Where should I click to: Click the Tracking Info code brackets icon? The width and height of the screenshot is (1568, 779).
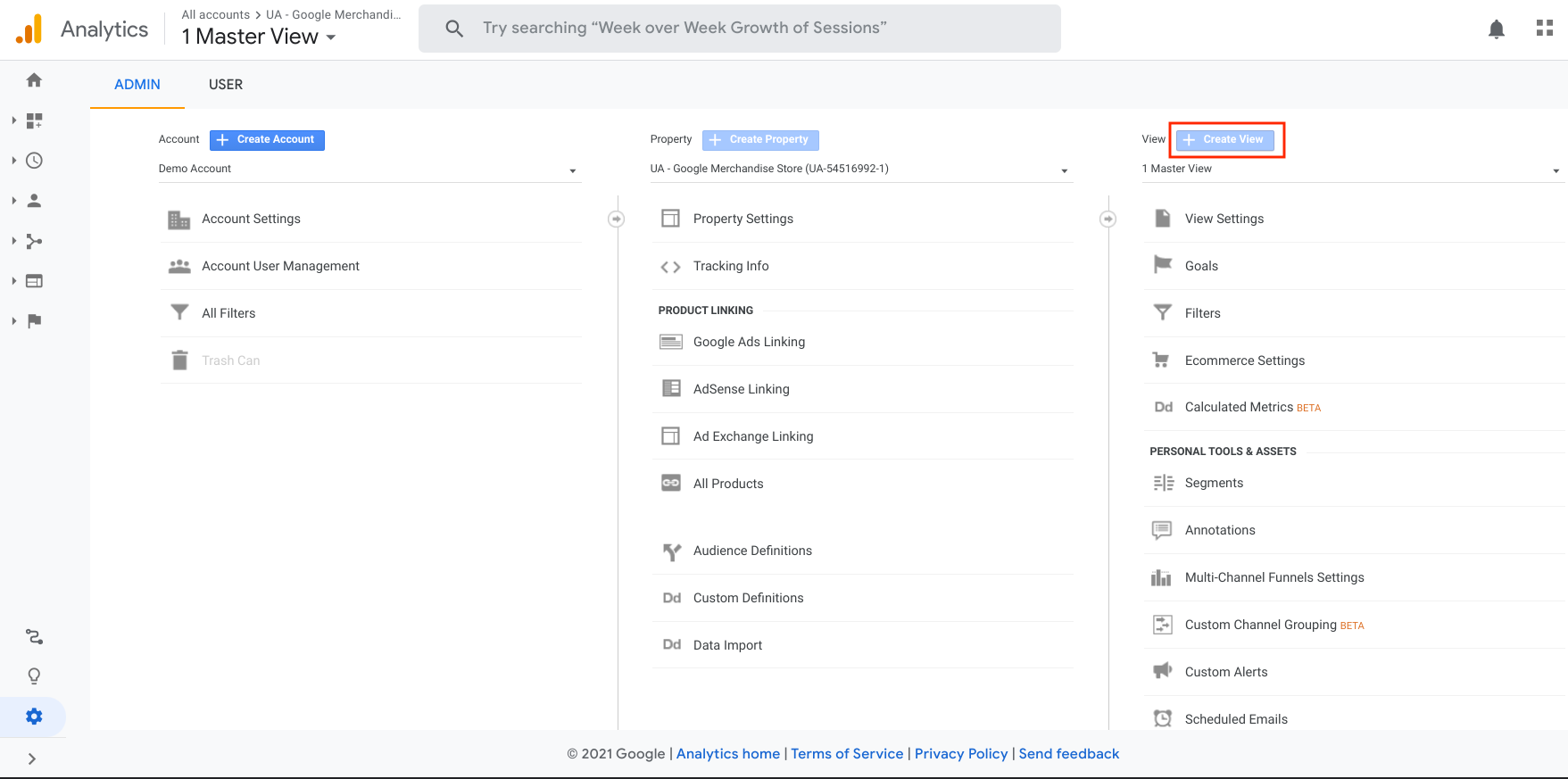pyautogui.click(x=671, y=267)
